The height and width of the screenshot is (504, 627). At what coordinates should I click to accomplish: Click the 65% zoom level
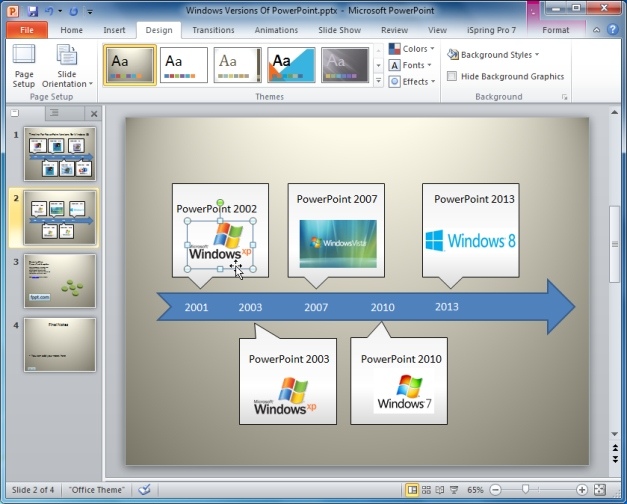coord(475,490)
